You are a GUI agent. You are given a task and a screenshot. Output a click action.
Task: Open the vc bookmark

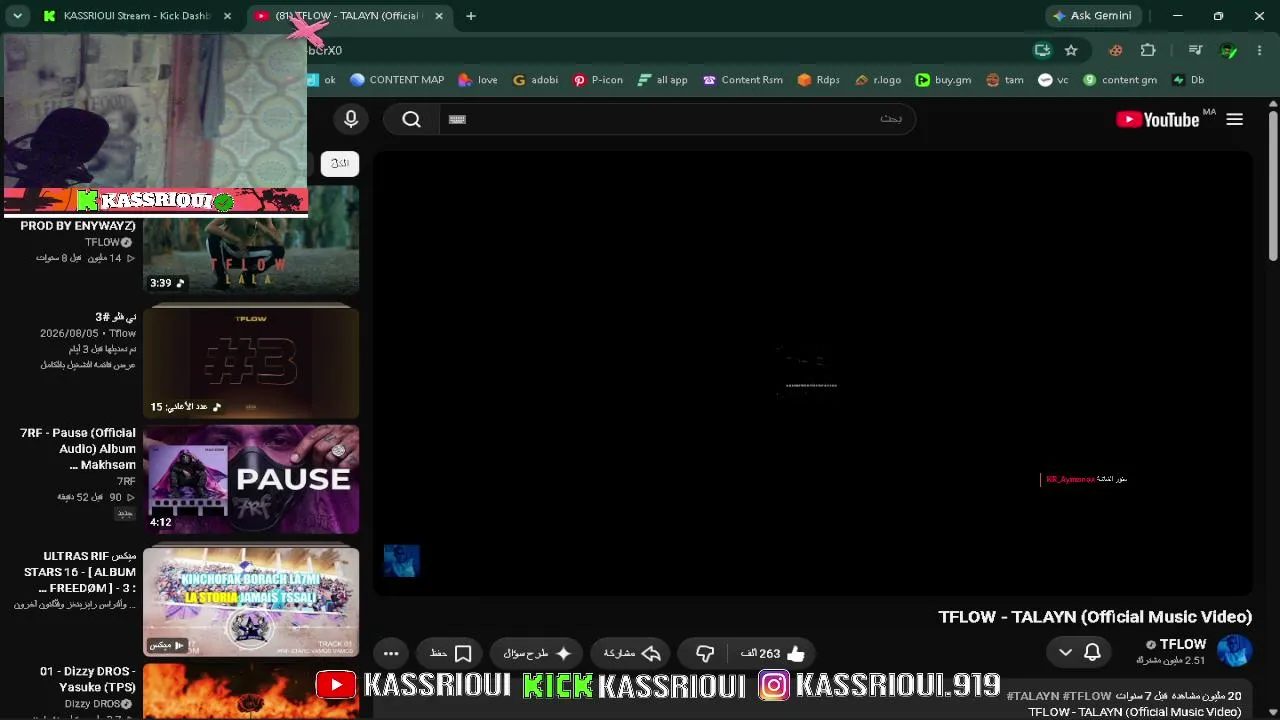point(1054,80)
